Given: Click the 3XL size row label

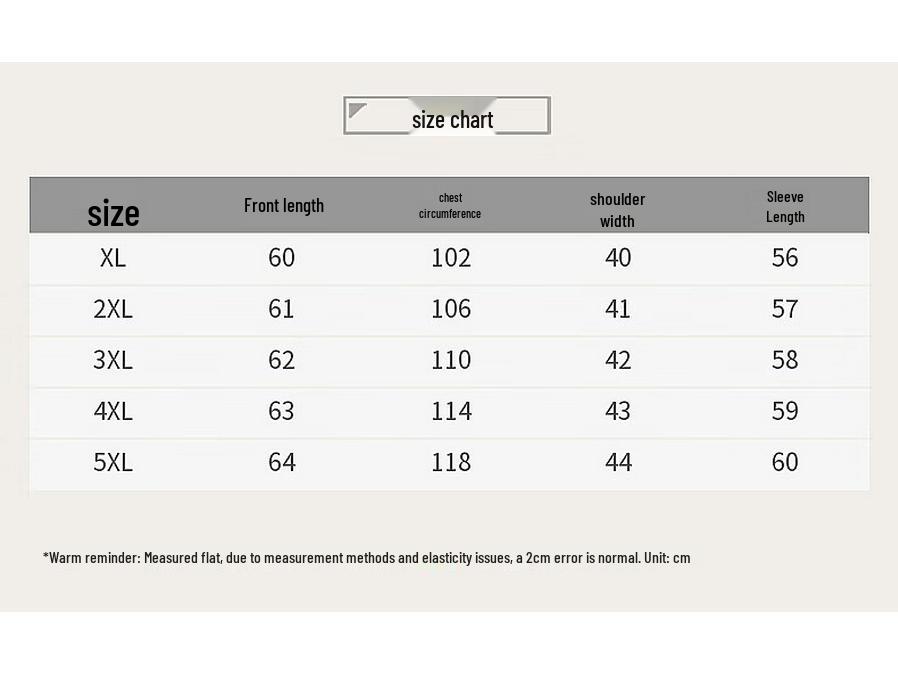Looking at the screenshot, I should pos(113,360).
